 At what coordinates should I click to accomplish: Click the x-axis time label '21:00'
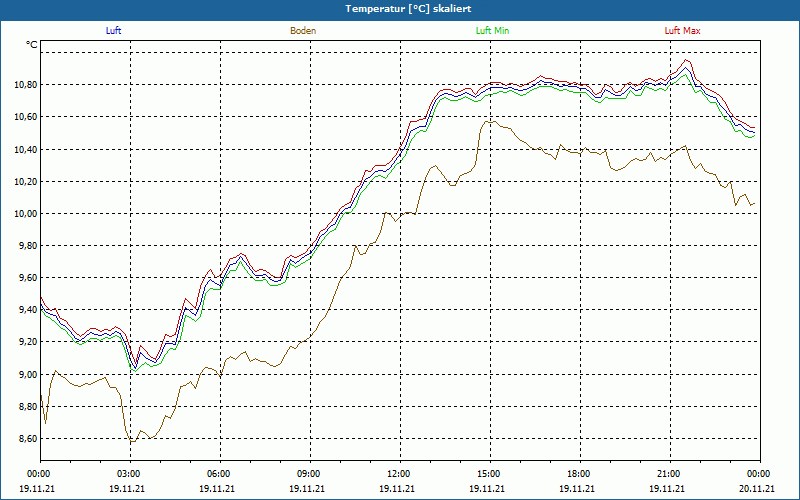(x=670, y=474)
